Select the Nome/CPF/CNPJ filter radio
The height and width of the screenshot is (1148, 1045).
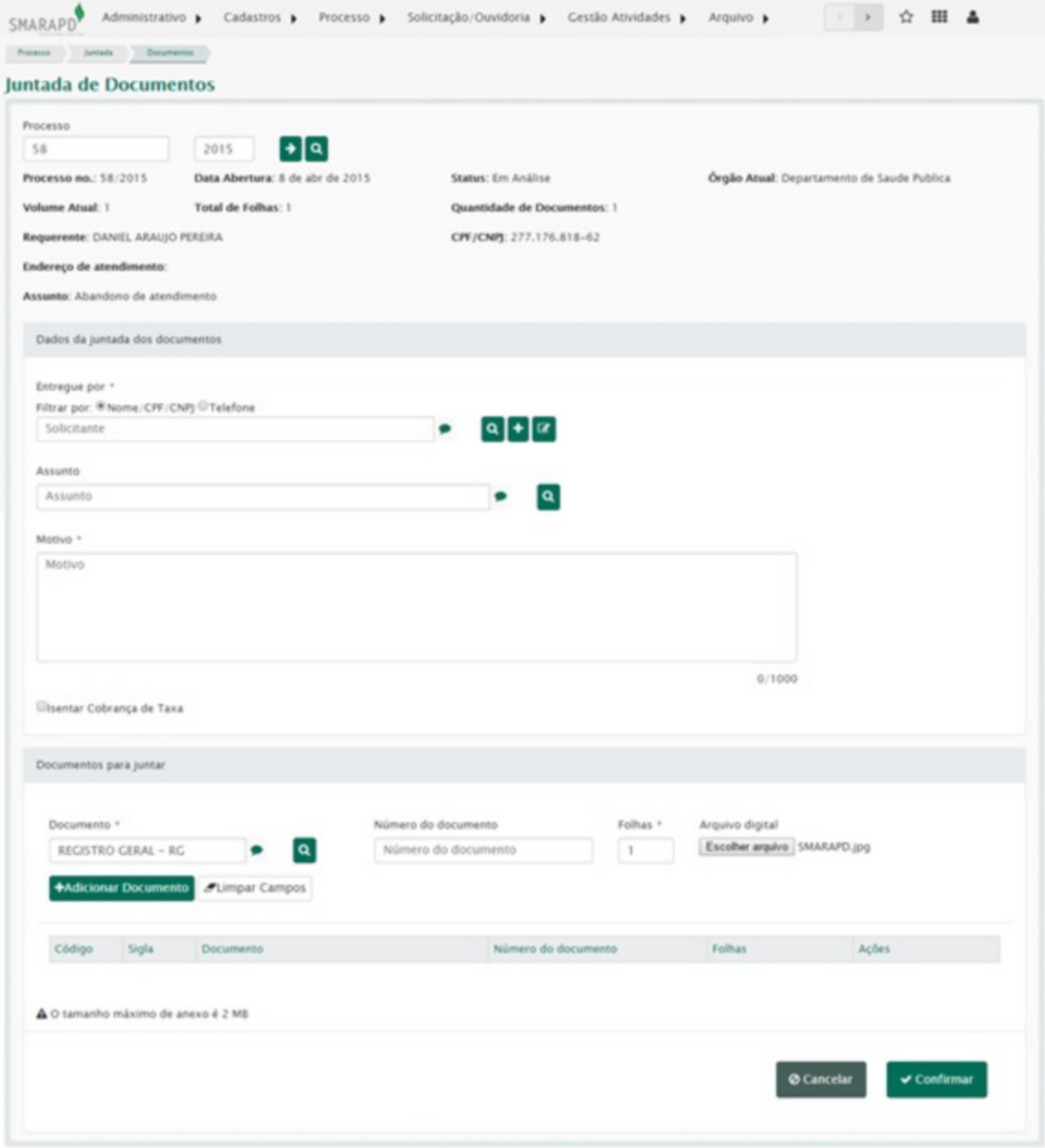point(101,406)
